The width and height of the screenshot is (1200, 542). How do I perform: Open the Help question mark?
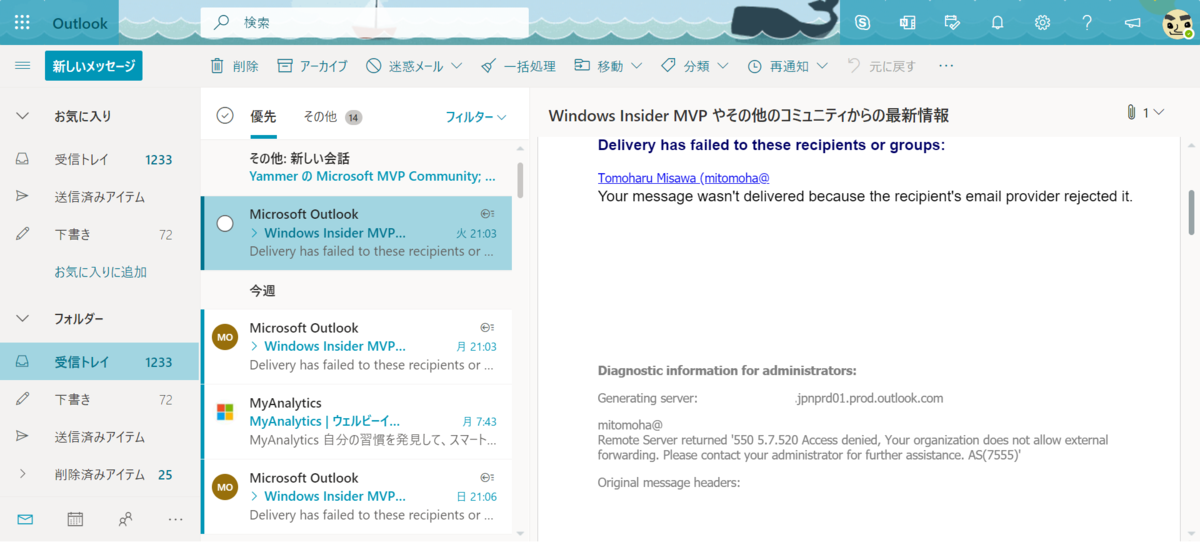coord(1087,22)
